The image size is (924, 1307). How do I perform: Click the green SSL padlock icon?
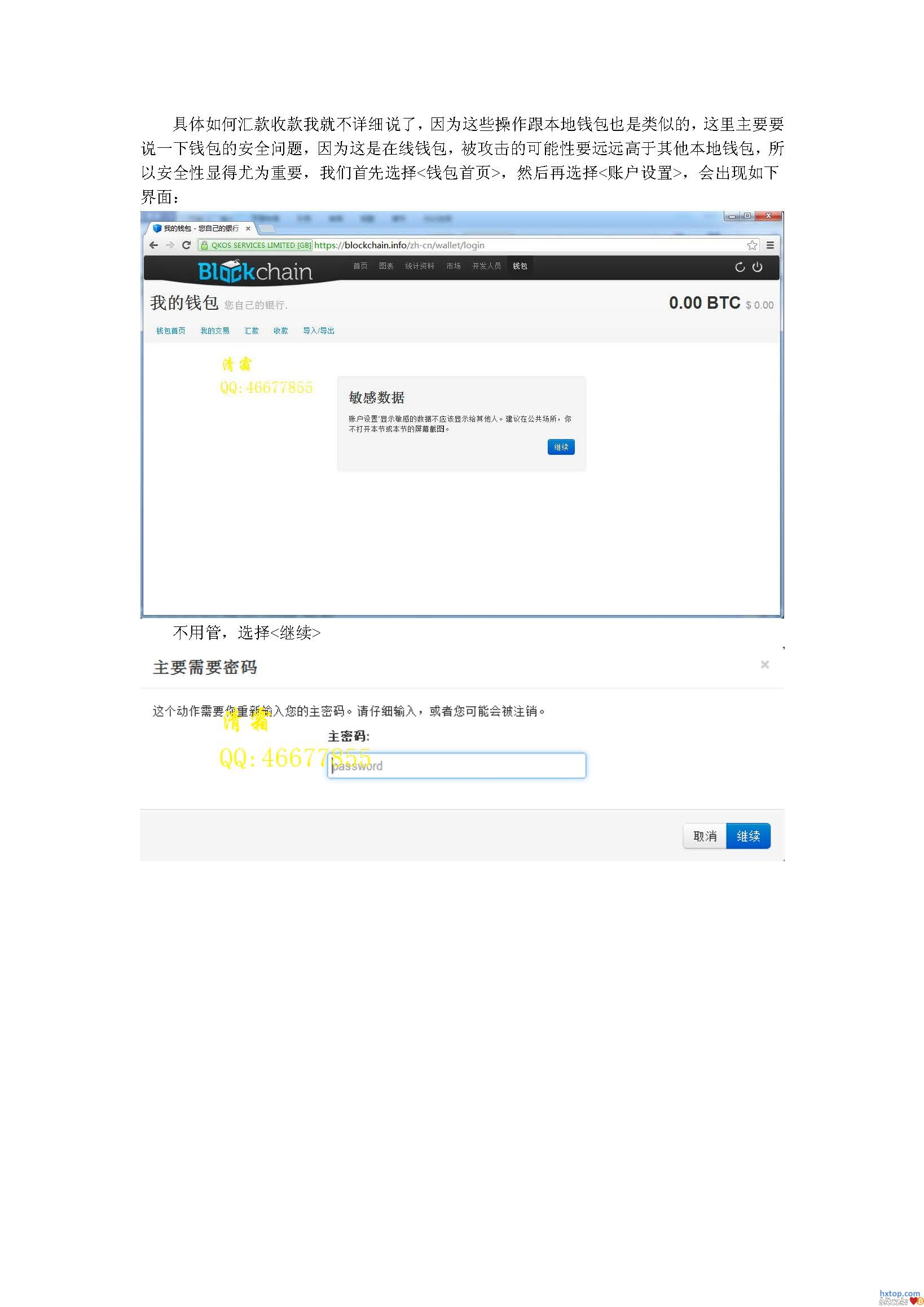pos(204,245)
